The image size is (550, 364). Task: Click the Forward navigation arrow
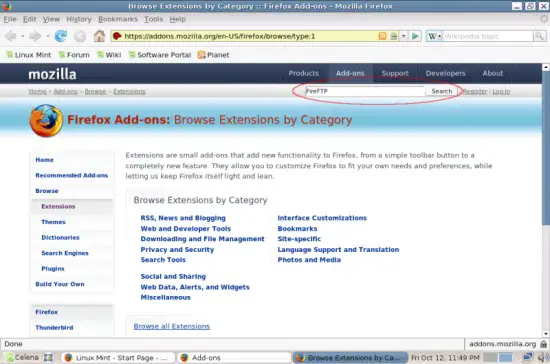(34, 36)
